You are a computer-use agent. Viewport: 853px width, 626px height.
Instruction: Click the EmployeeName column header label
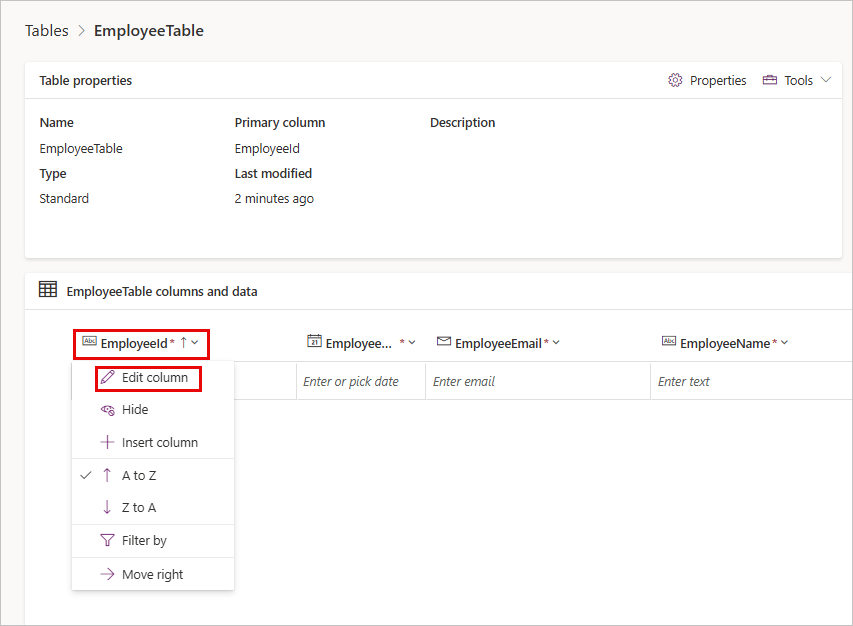(725, 344)
